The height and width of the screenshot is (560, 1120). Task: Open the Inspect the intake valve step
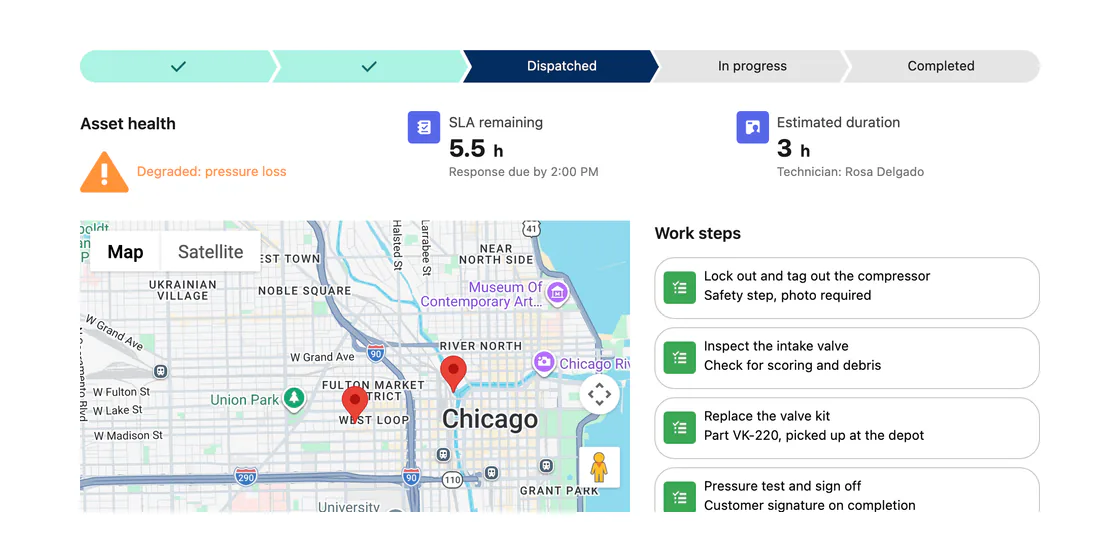point(846,358)
